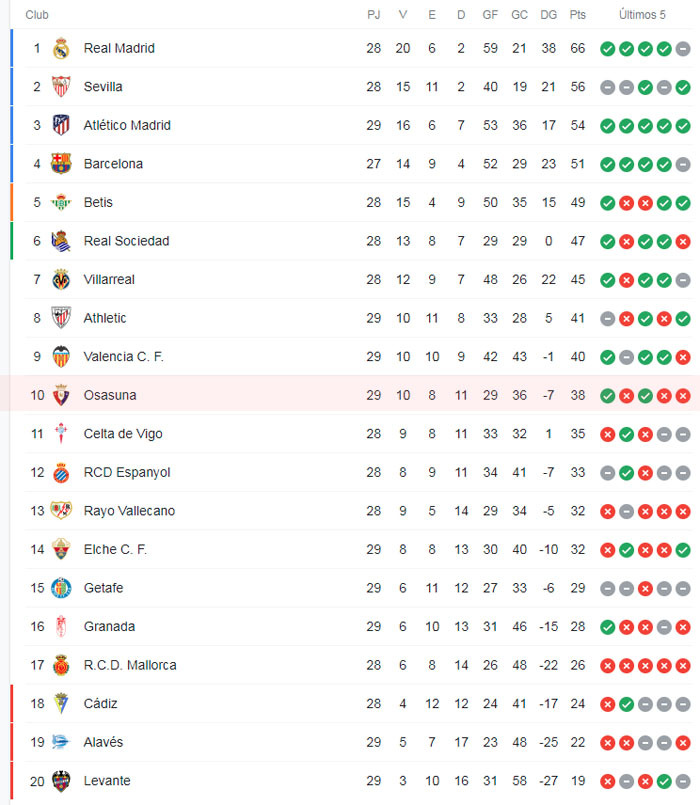The image size is (700, 805).
Task: Click the Real Madrid crest icon
Action: [x=61, y=48]
